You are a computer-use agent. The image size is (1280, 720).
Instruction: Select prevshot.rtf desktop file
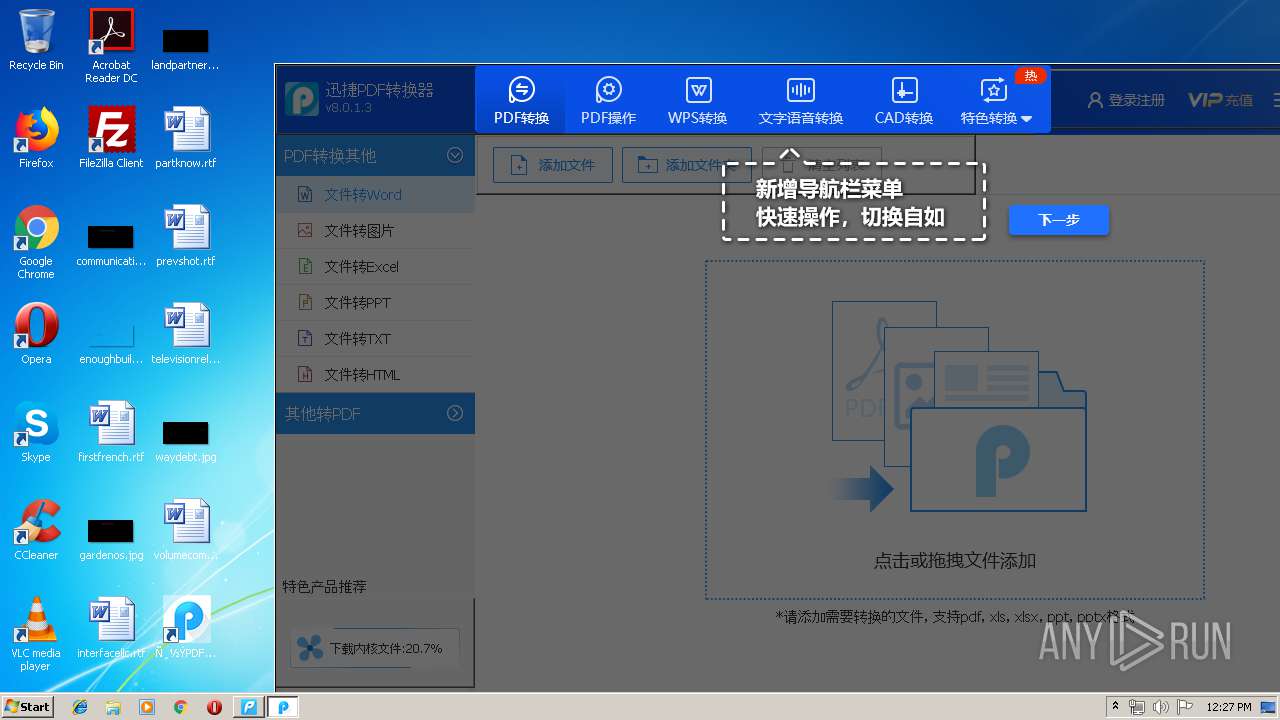point(186,236)
